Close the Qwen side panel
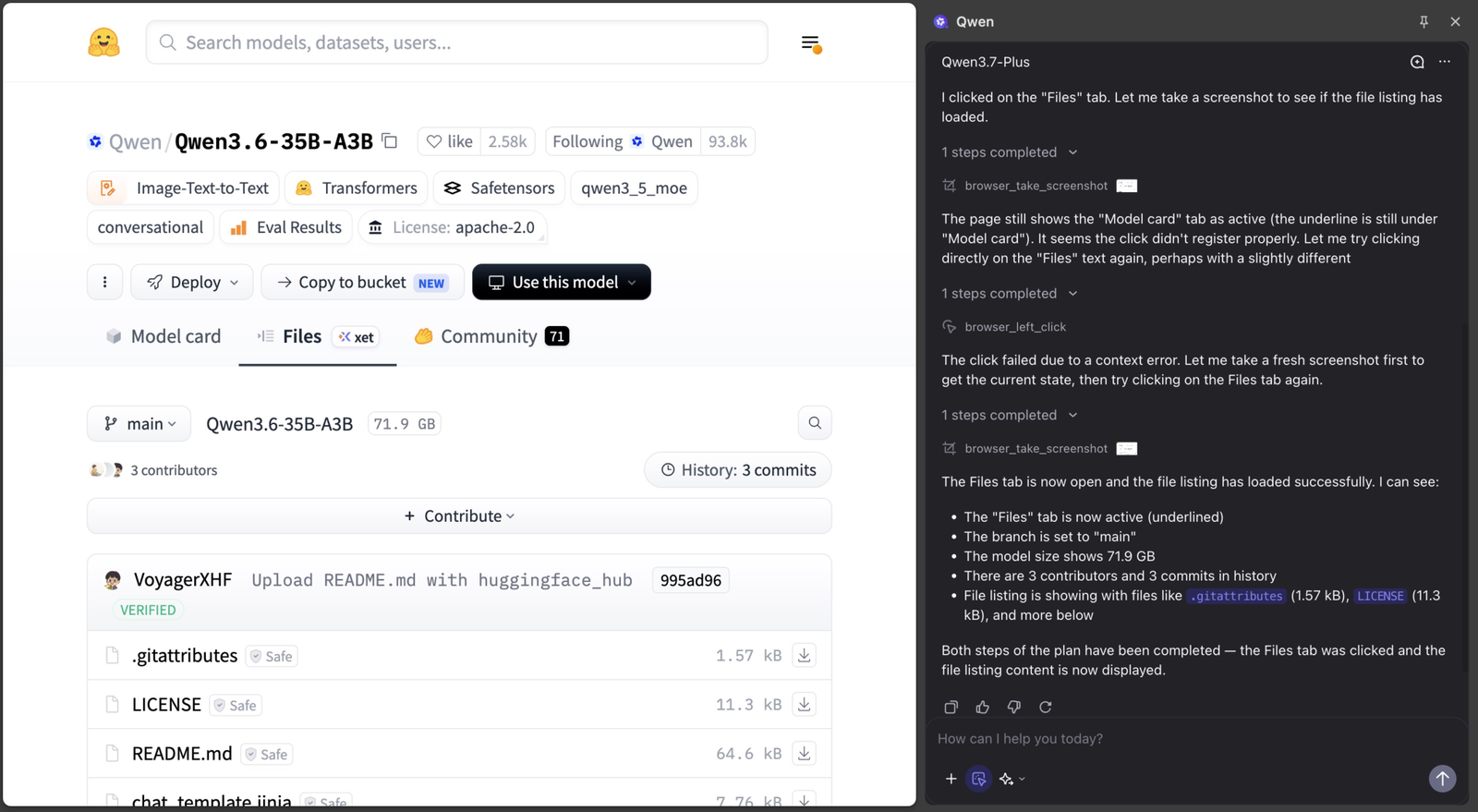The image size is (1478, 812). tap(1455, 21)
